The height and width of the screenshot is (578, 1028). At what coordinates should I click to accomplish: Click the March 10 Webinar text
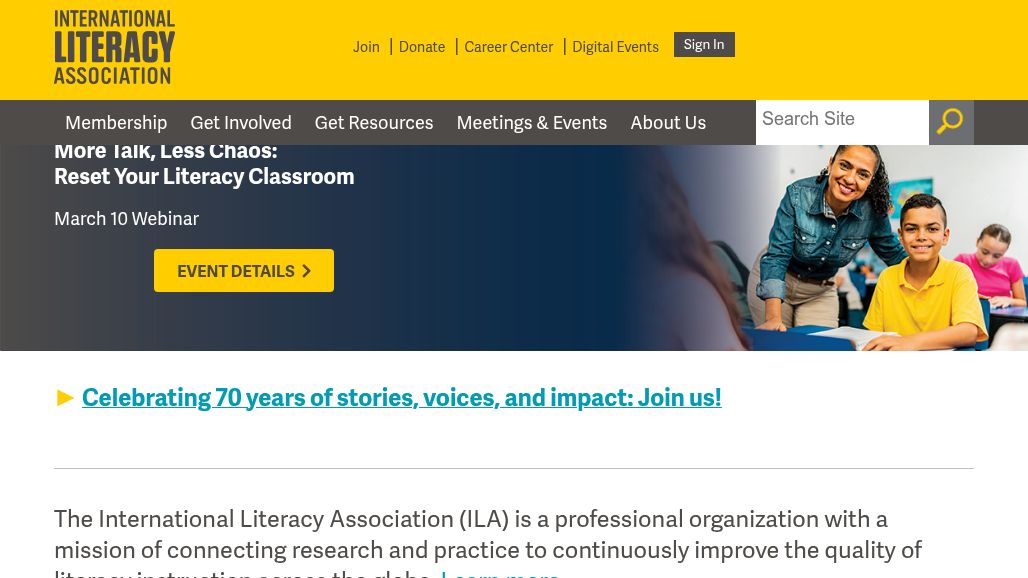coord(126,219)
